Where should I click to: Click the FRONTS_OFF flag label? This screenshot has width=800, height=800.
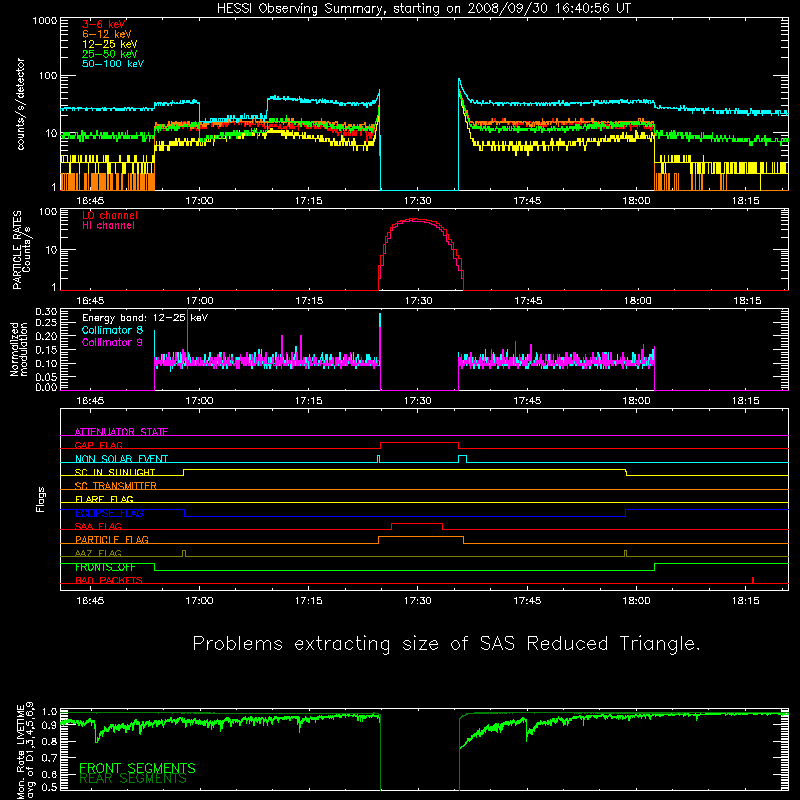pyautogui.click(x=105, y=567)
